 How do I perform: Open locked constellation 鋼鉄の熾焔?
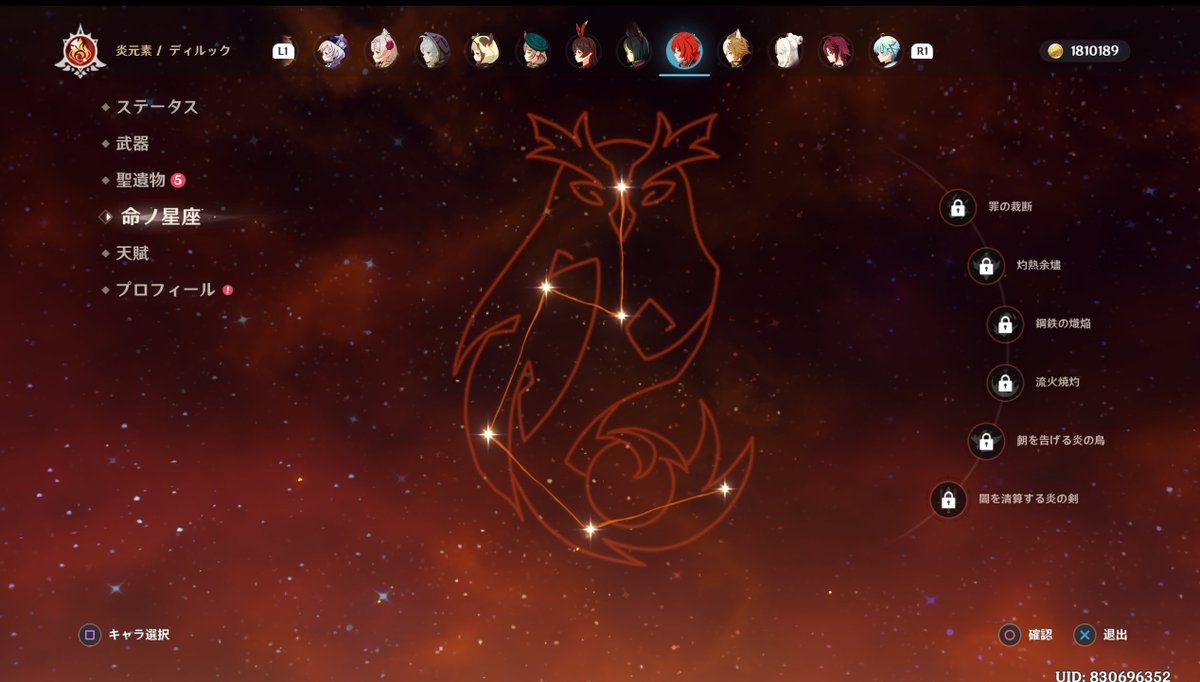click(1005, 324)
